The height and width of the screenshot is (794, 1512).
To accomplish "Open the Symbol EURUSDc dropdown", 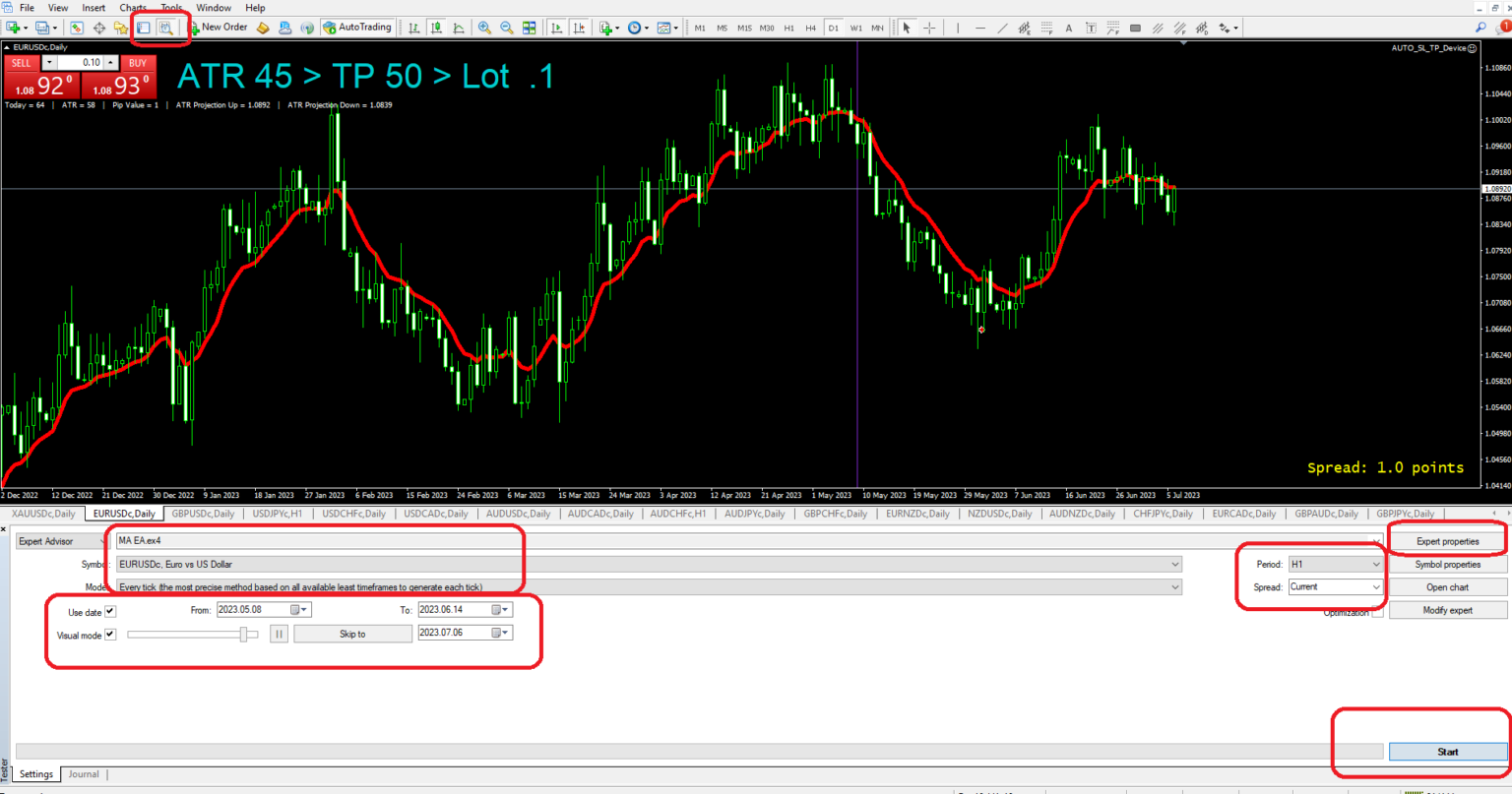I will tap(649, 564).
